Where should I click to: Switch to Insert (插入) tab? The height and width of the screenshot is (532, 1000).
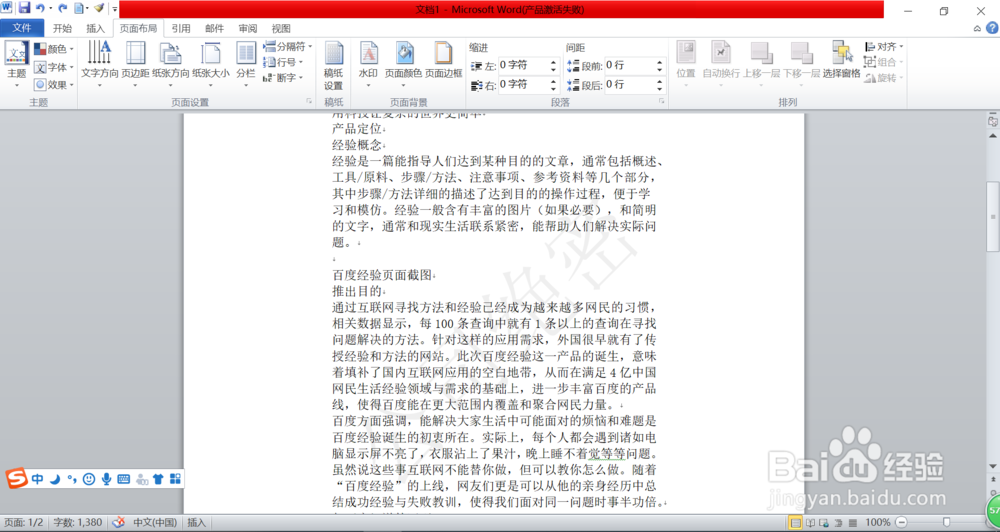click(95, 28)
